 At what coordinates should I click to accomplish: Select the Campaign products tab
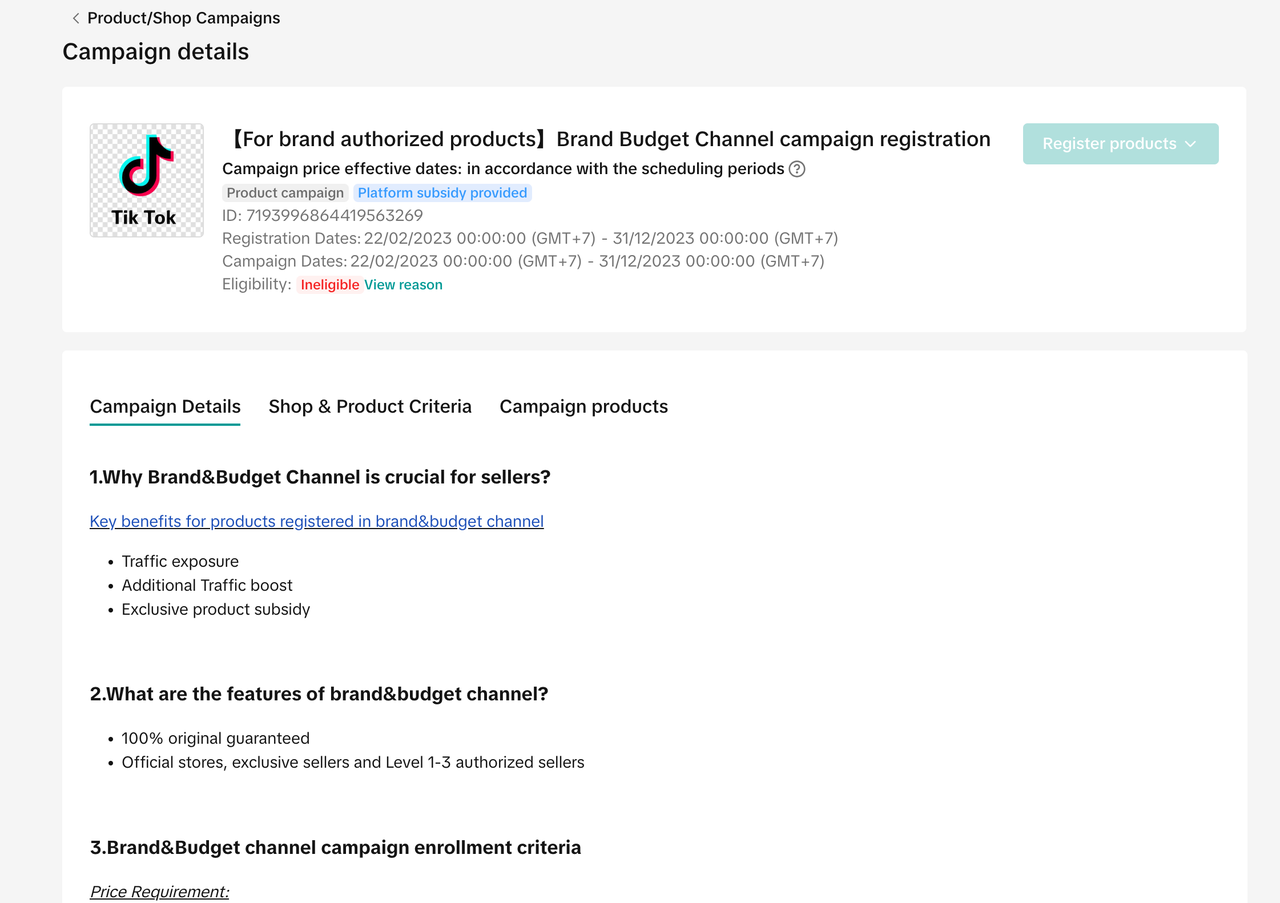point(583,406)
